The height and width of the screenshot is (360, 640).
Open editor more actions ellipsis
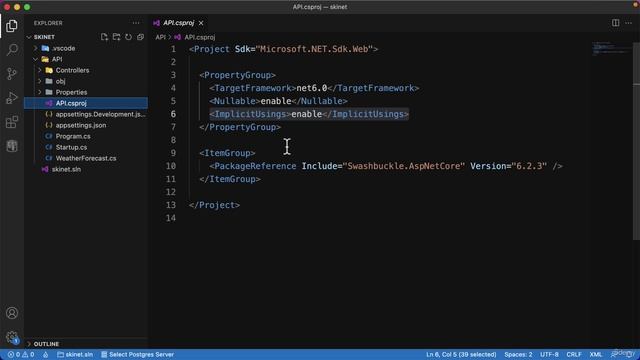(629, 23)
